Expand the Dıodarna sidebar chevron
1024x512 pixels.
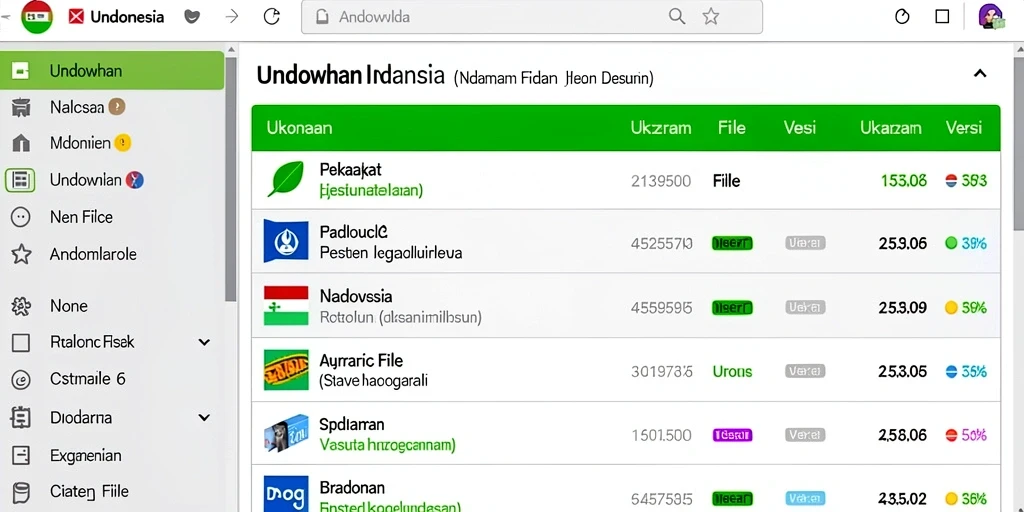(204, 417)
